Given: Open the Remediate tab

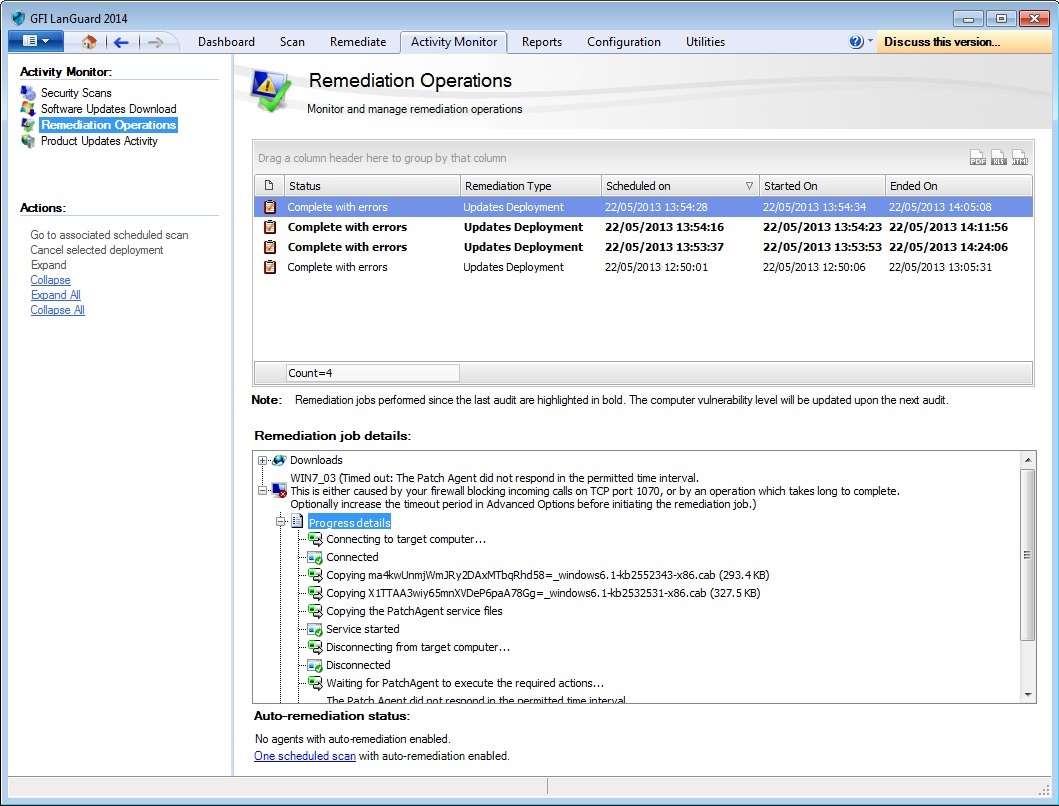Looking at the screenshot, I should click(x=358, y=42).
